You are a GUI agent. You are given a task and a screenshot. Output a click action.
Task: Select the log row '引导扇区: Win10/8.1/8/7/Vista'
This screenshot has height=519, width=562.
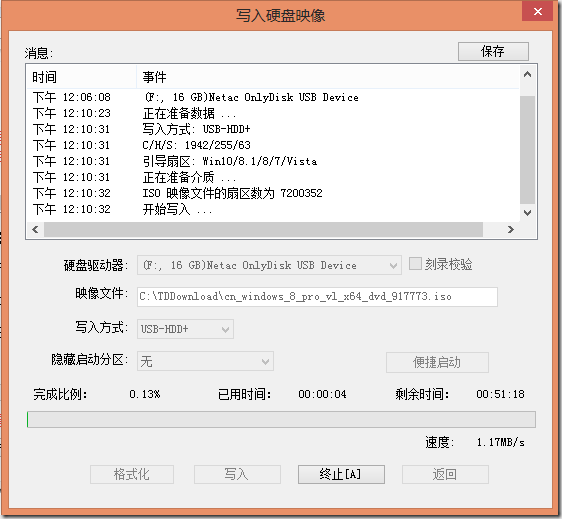tap(273, 161)
